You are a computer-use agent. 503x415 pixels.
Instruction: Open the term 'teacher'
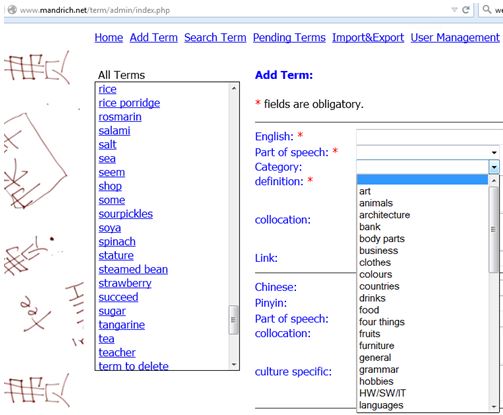pyautogui.click(x=117, y=353)
